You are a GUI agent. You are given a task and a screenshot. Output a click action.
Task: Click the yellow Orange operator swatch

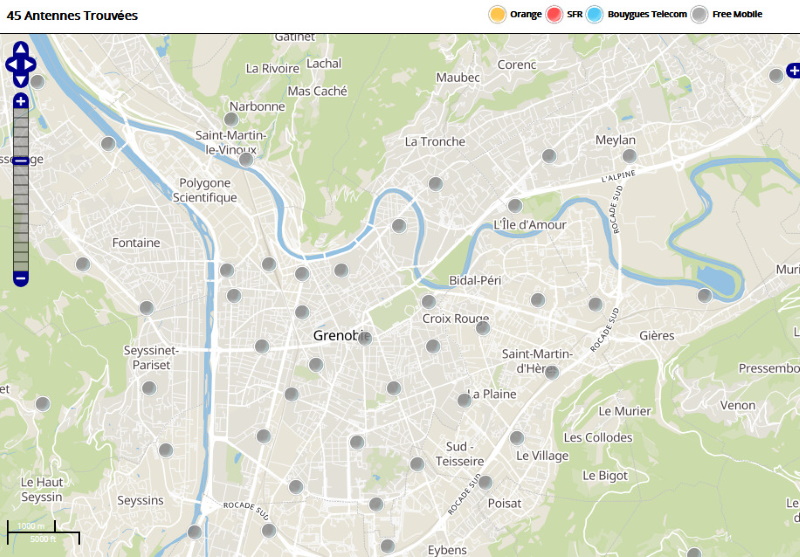point(497,14)
